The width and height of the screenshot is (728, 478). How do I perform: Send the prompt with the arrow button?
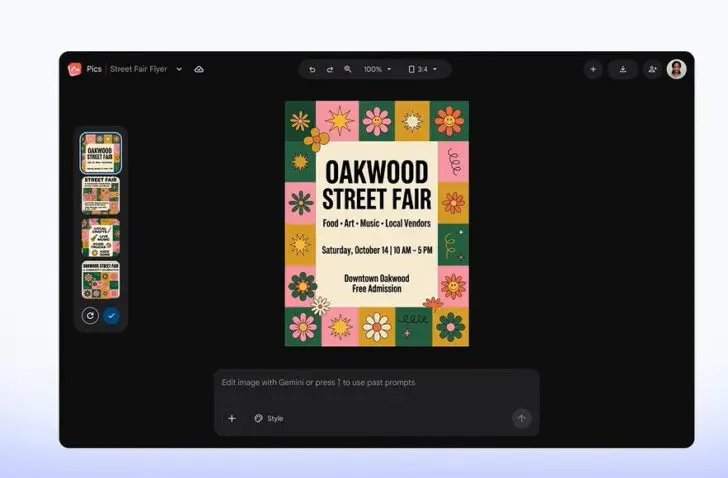coord(521,418)
